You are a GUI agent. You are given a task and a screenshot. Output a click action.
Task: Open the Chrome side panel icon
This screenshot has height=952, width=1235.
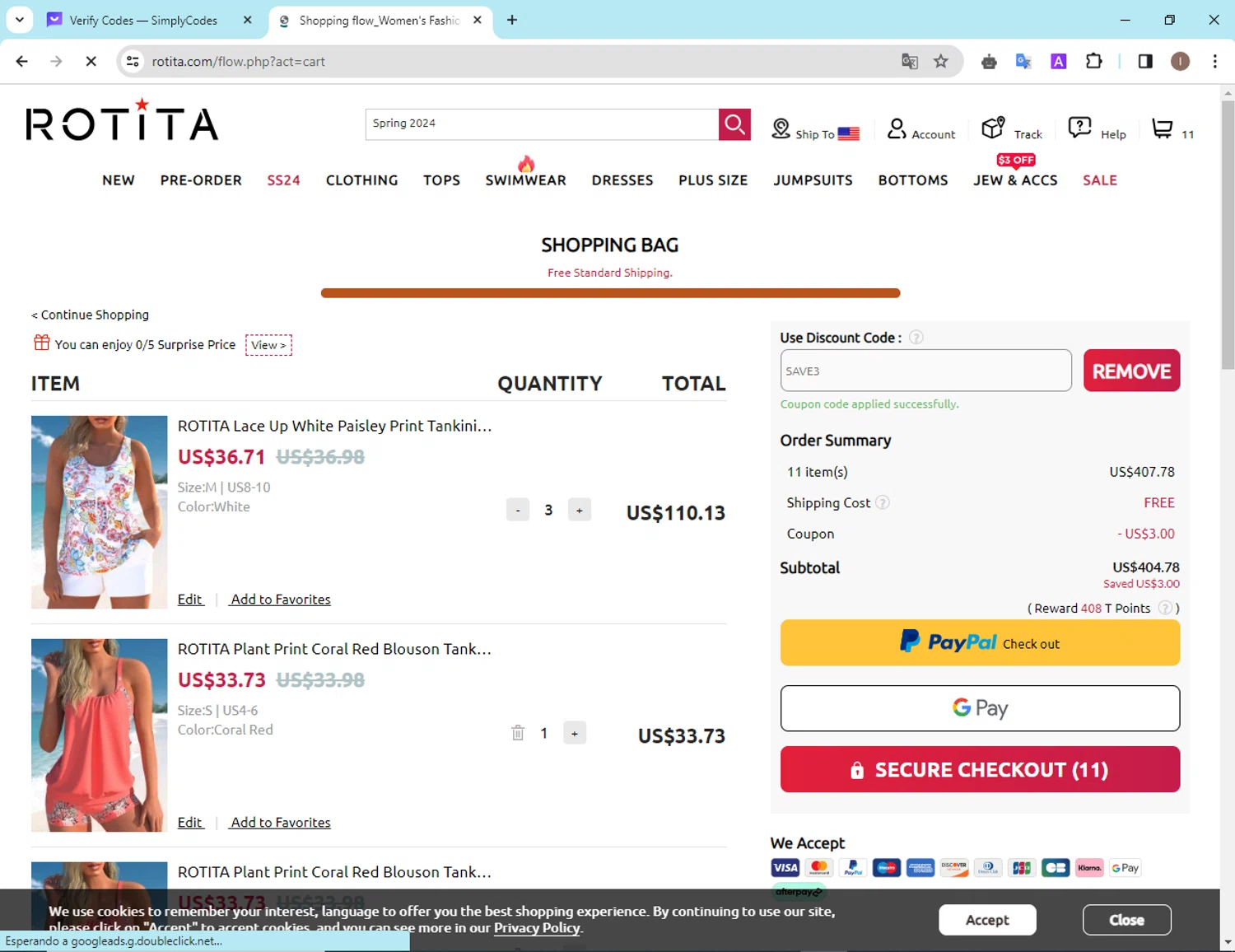pyautogui.click(x=1145, y=61)
